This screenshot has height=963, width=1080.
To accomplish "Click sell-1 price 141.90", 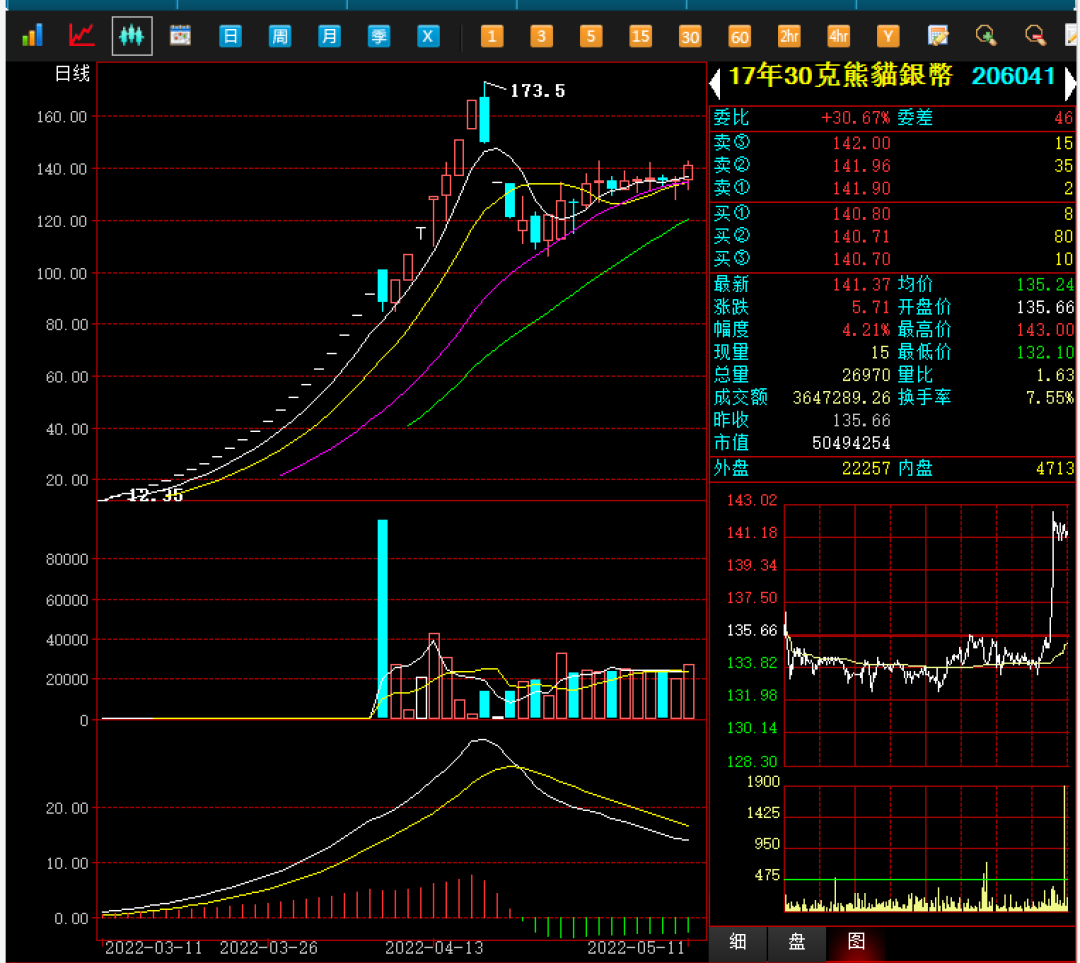I will click(x=862, y=189).
